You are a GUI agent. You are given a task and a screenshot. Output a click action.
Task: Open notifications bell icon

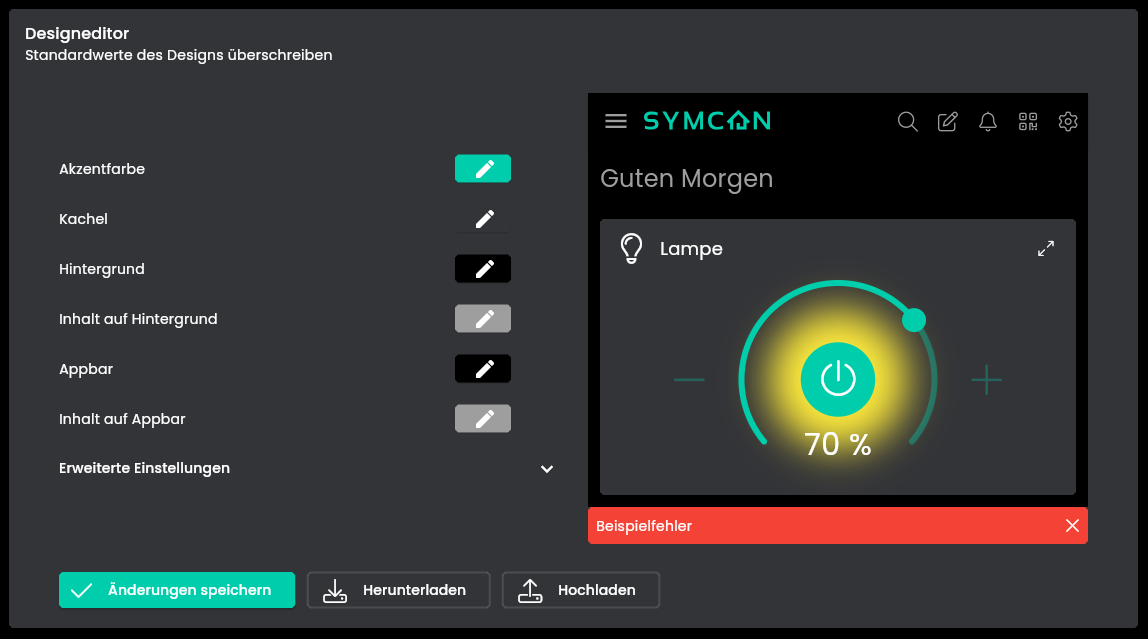(x=988, y=122)
